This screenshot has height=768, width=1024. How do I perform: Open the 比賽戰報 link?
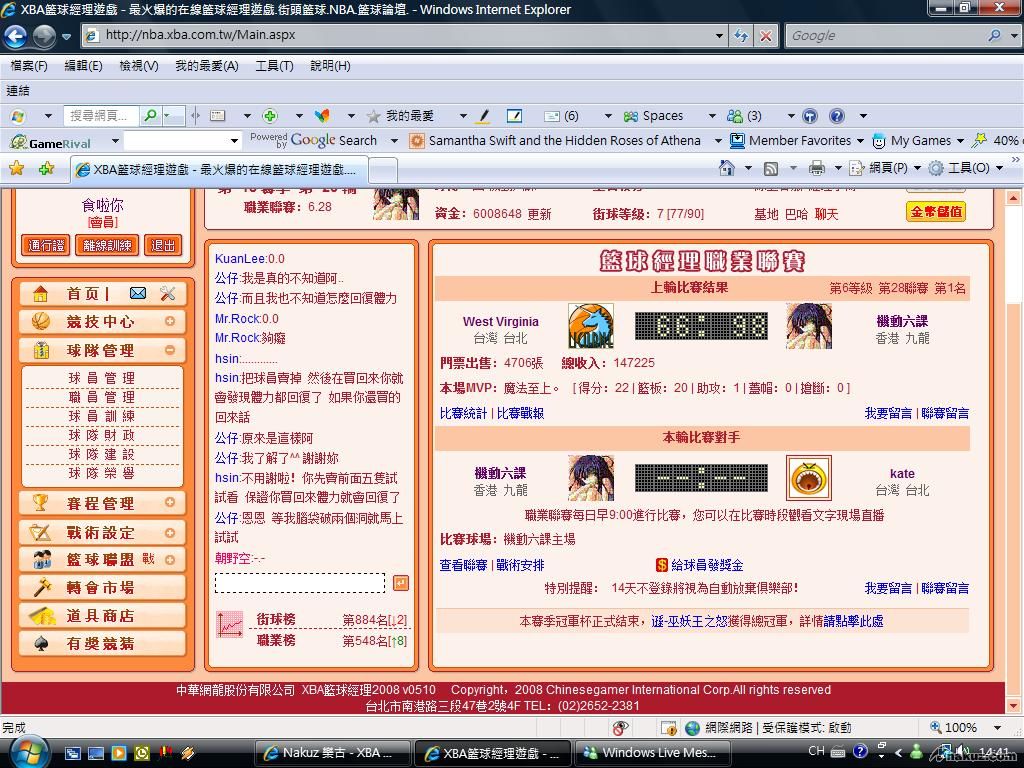[520, 413]
